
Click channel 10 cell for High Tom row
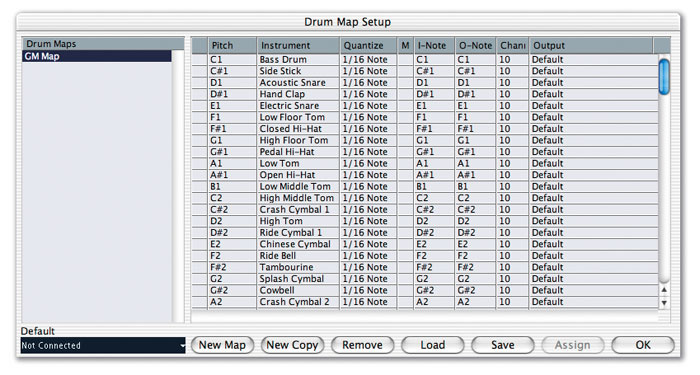click(x=512, y=221)
